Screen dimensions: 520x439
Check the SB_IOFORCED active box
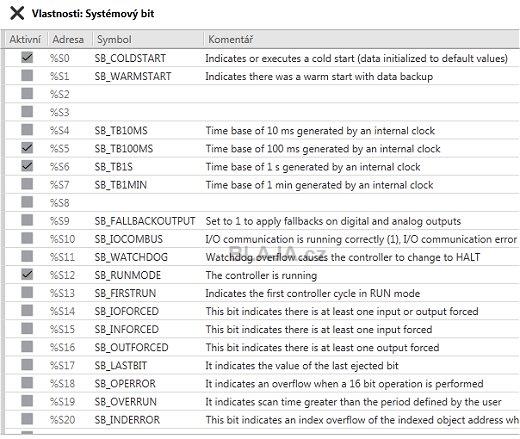27,310
